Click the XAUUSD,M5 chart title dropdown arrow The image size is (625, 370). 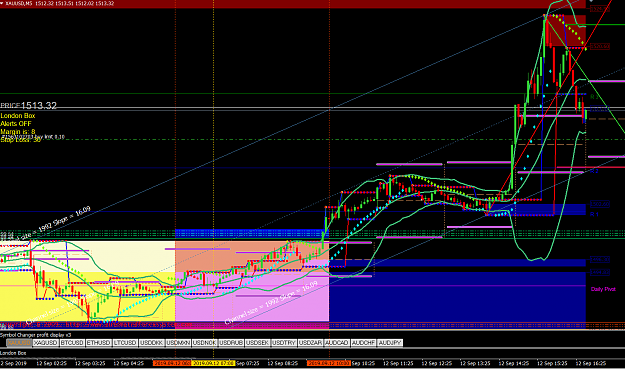pos(2,3)
